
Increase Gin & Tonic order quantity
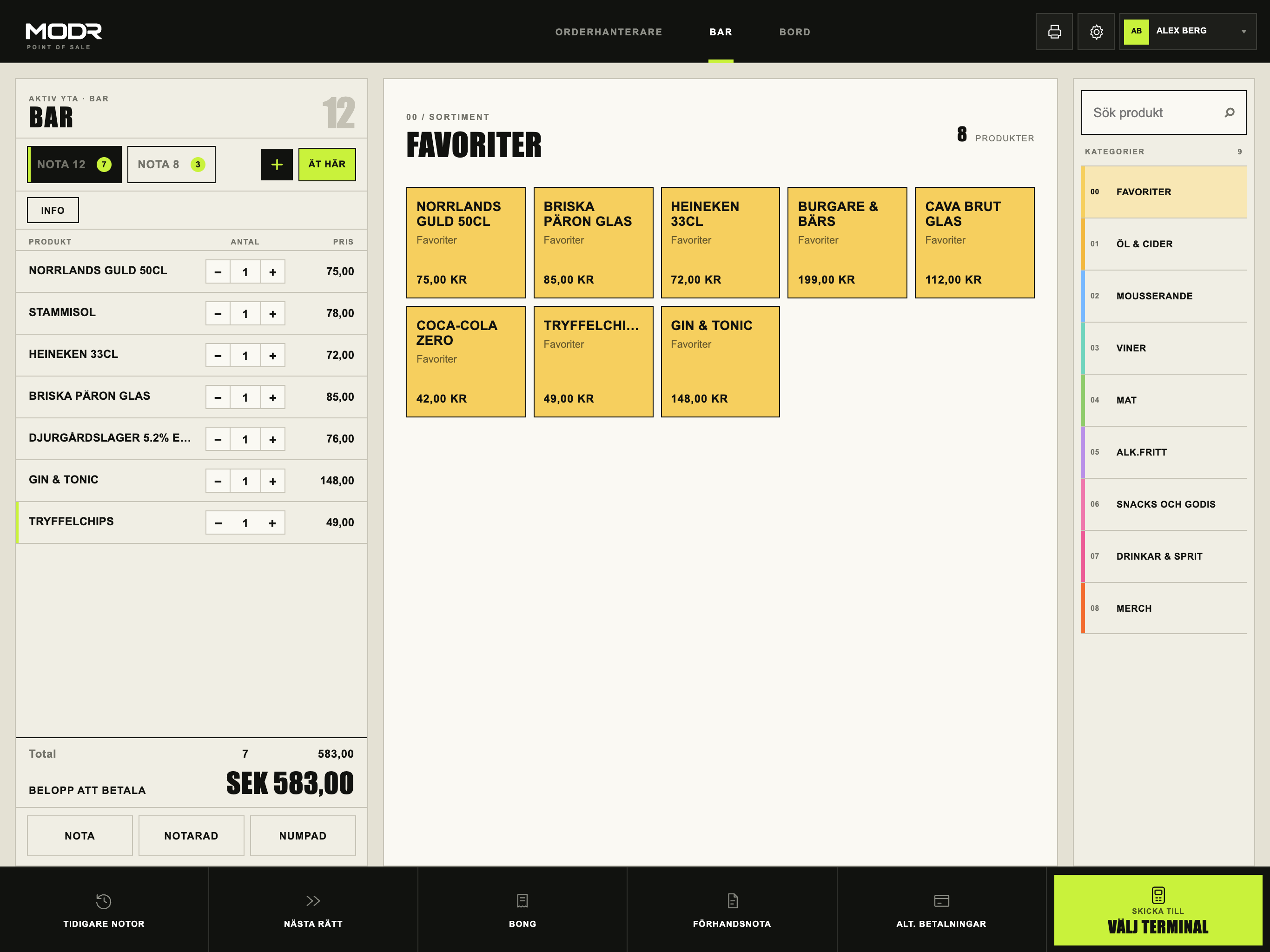(x=273, y=481)
